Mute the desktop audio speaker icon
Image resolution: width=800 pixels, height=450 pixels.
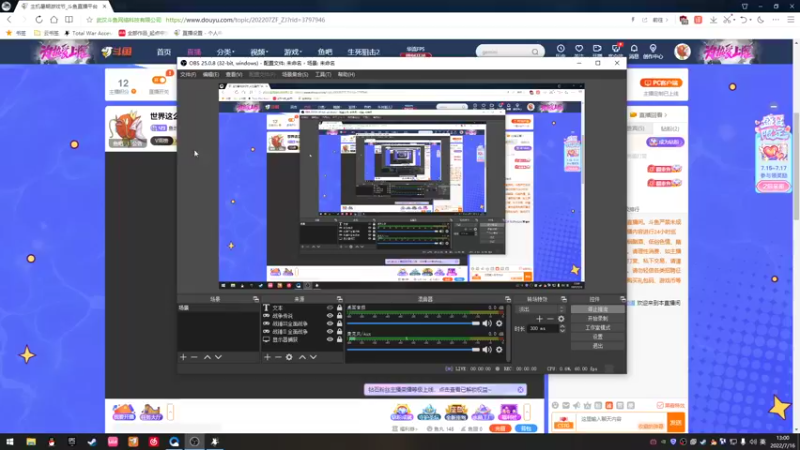click(x=487, y=323)
